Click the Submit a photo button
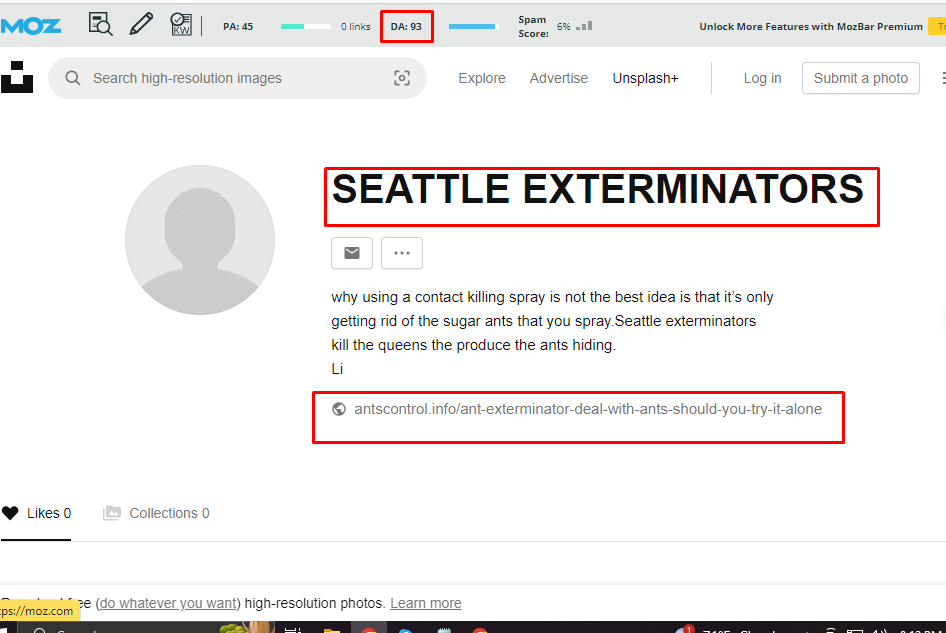This screenshot has width=946, height=633. pos(860,77)
